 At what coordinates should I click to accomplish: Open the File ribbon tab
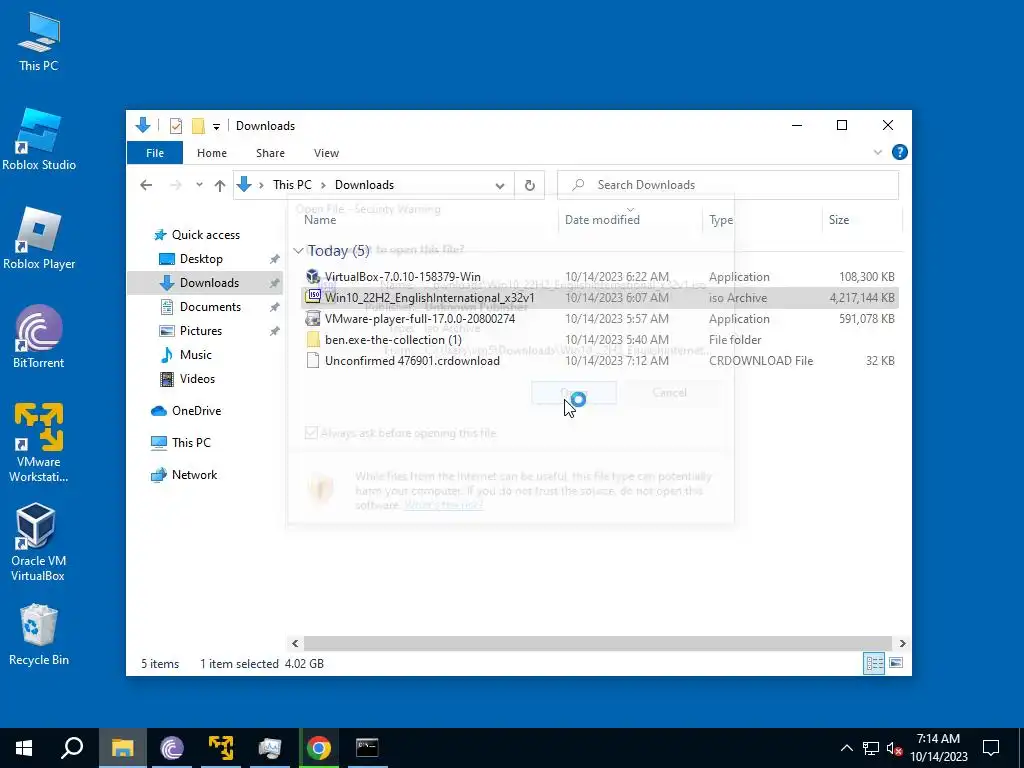coord(155,153)
